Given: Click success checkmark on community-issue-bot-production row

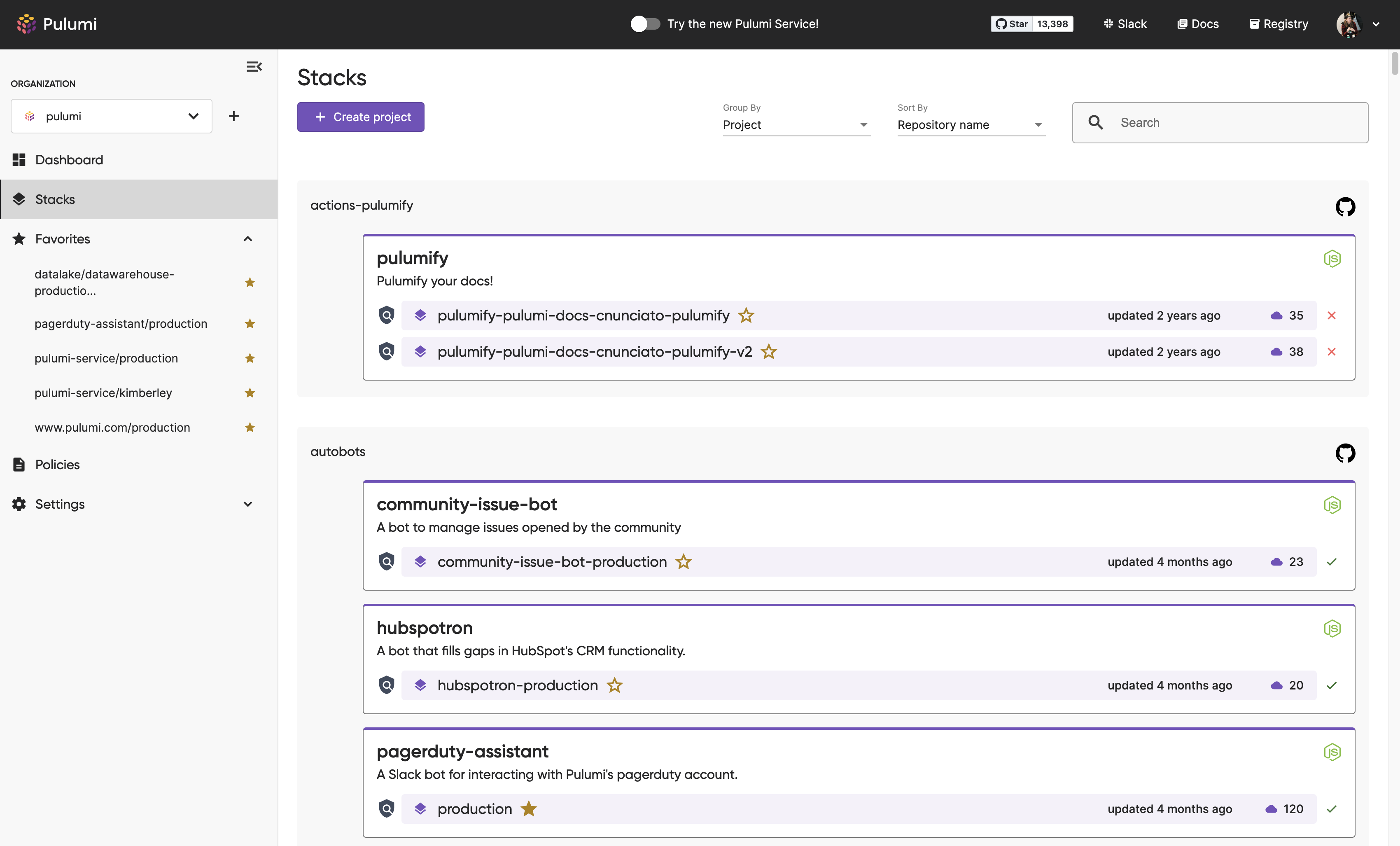Looking at the screenshot, I should 1331,562.
